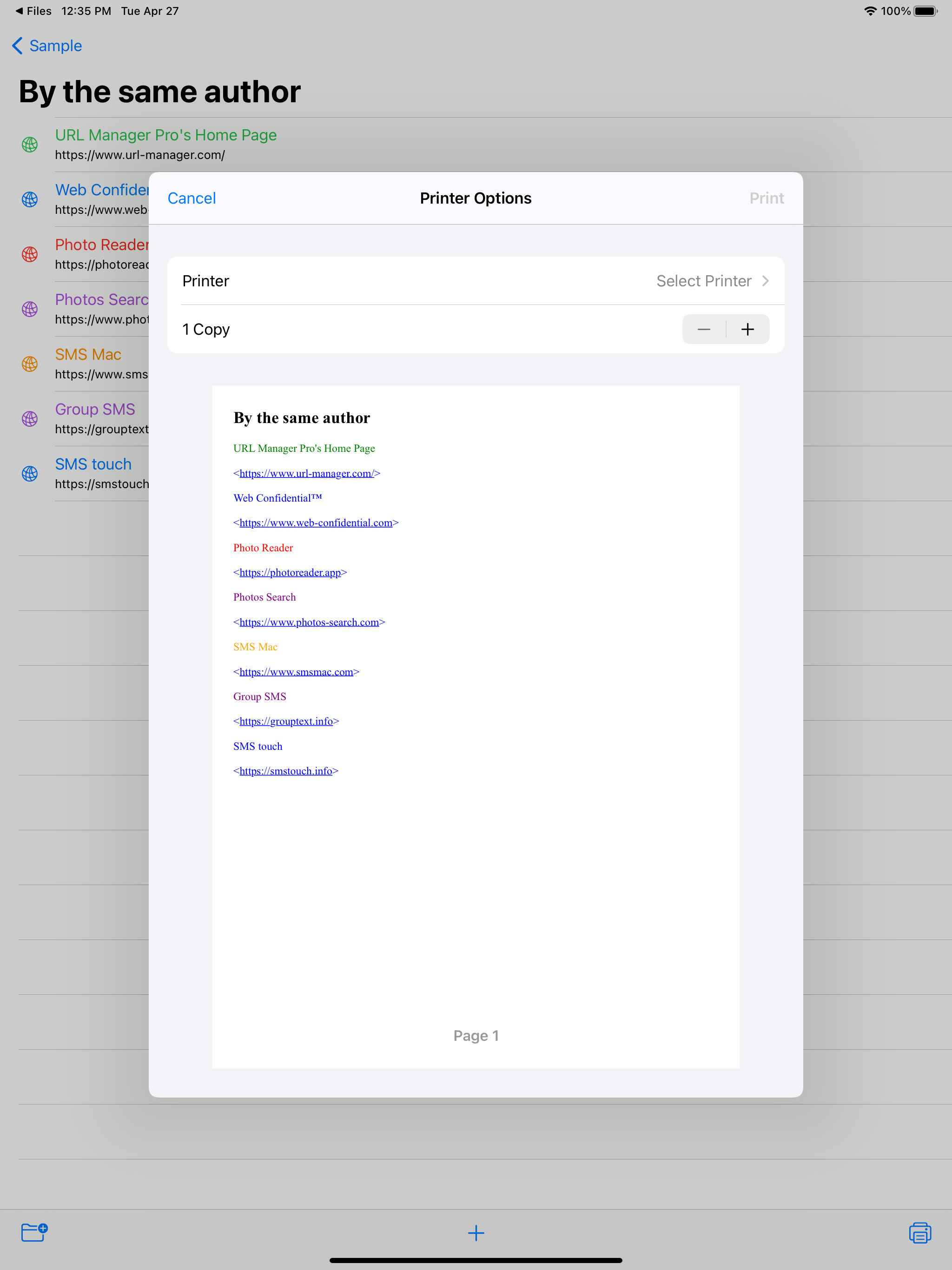The width and height of the screenshot is (952, 1270).
Task: Click the blue globe icon for SMS touch
Action: pyautogui.click(x=30, y=474)
